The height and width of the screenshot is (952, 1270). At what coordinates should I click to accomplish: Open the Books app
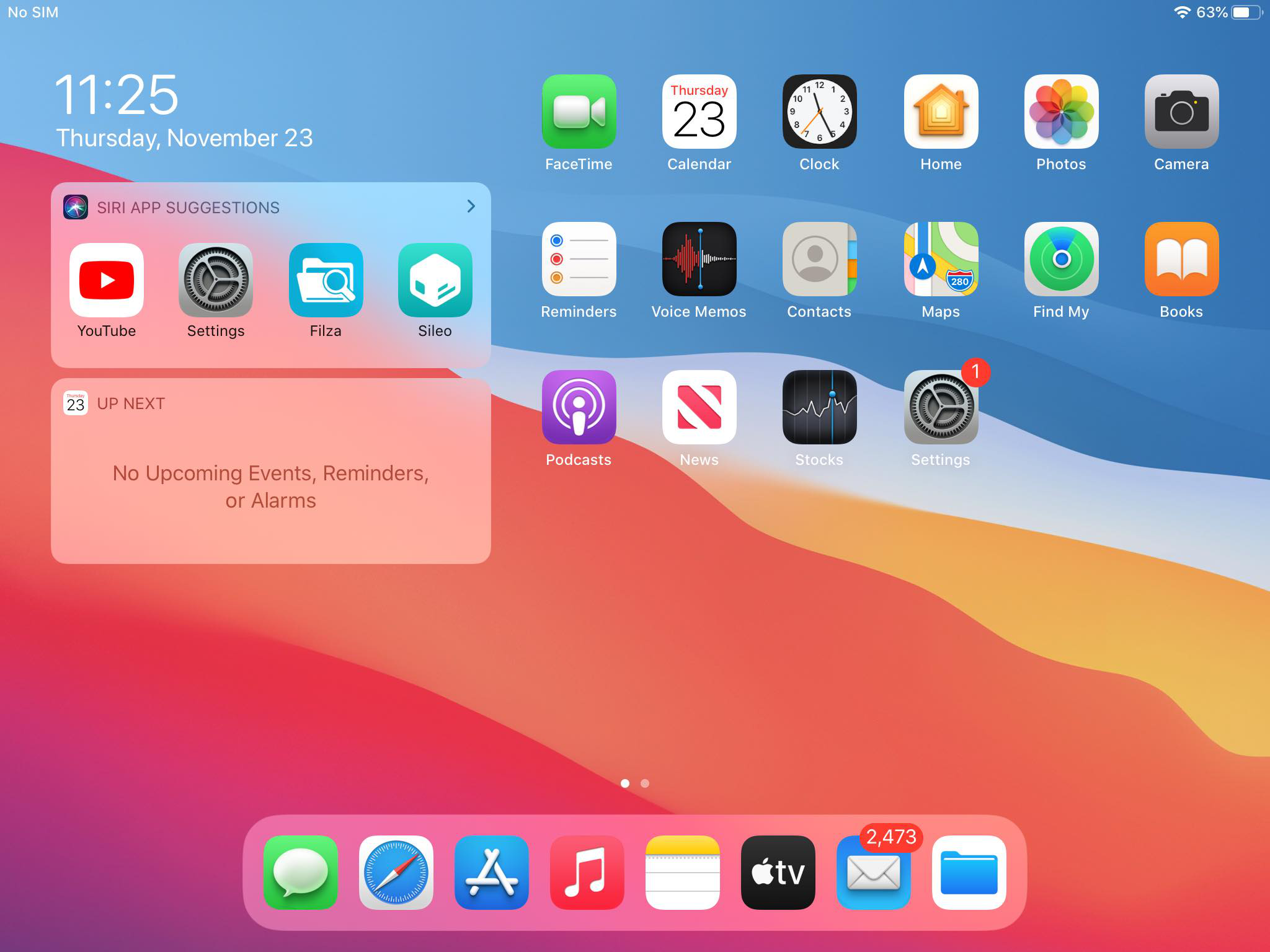[1181, 259]
